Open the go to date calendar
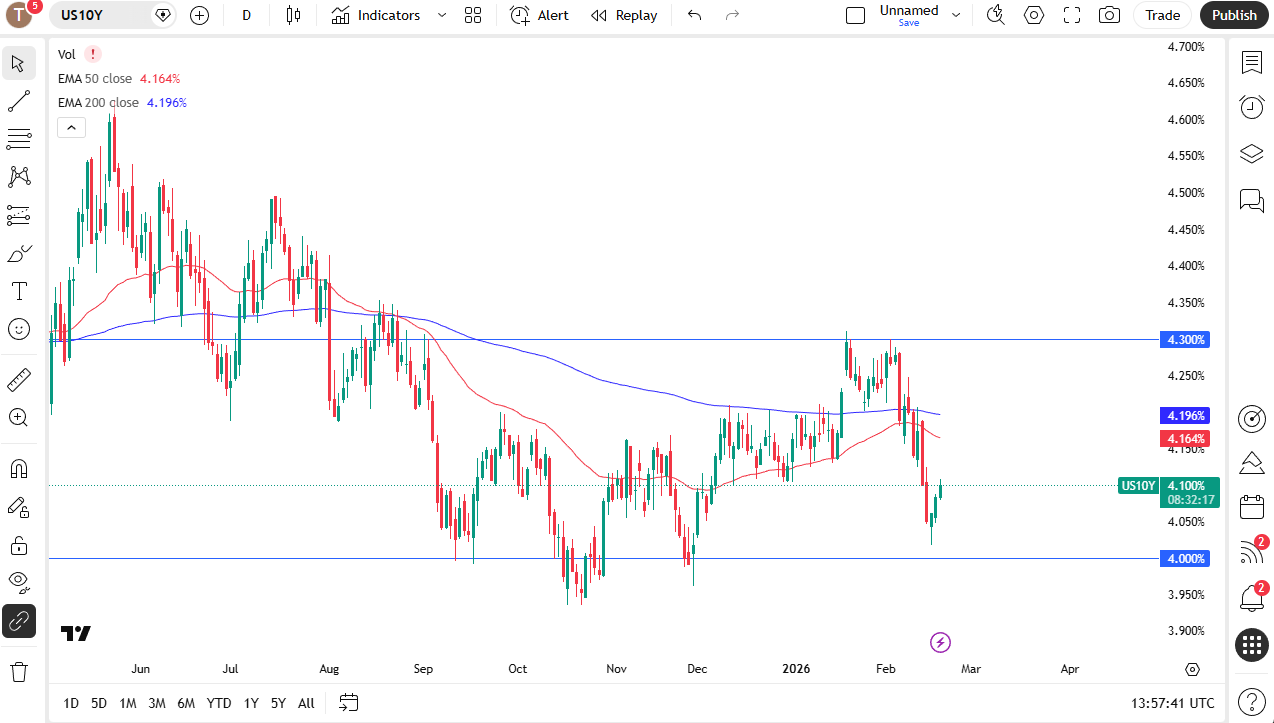The image size is (1274, 723). coord(348,703)
